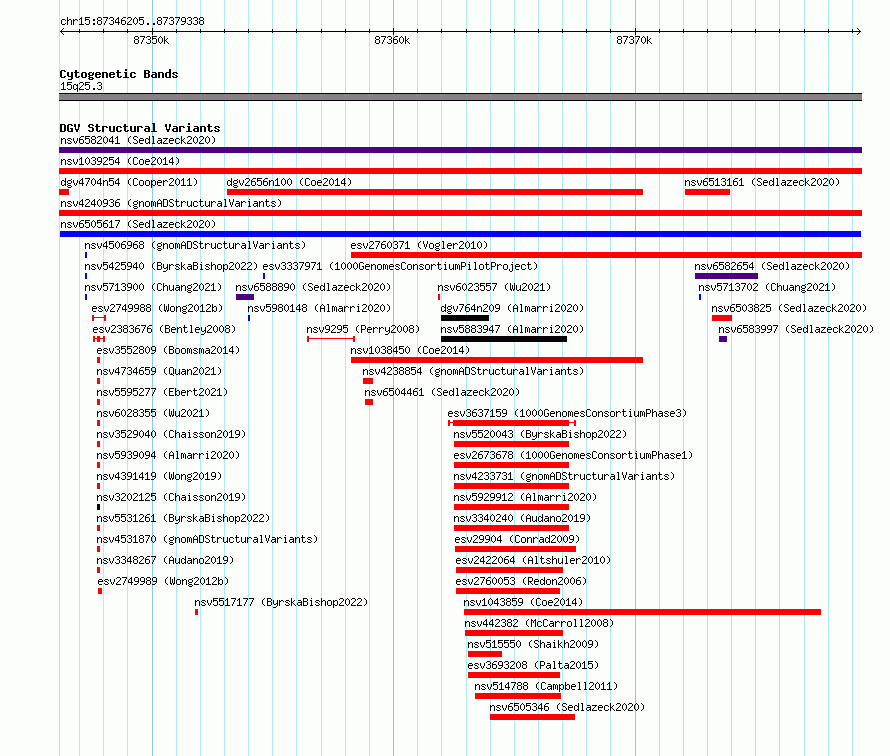This screenshot has width=890, height=756.
Task: Click the nsv6582041 (Sedlazeck2020) purple bar
Action: [460, 150]
